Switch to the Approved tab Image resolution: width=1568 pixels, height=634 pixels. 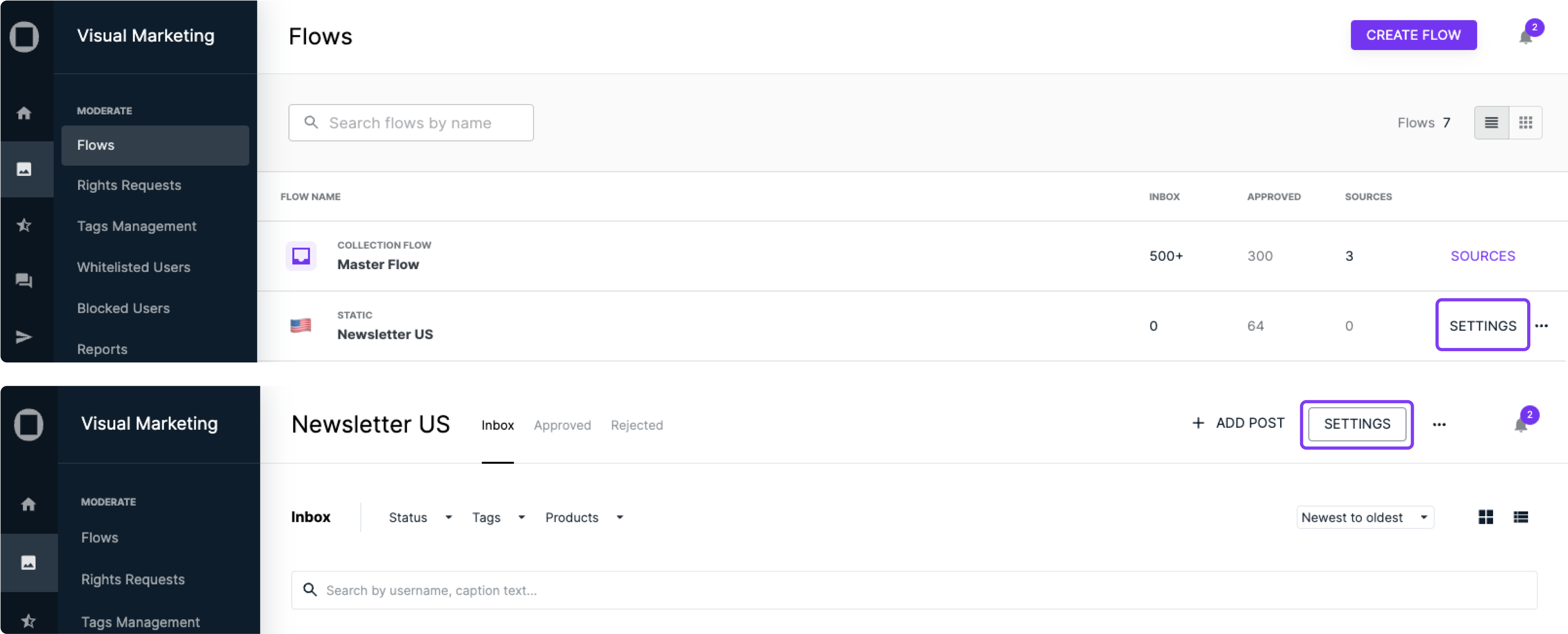click(x=562, y=425)
